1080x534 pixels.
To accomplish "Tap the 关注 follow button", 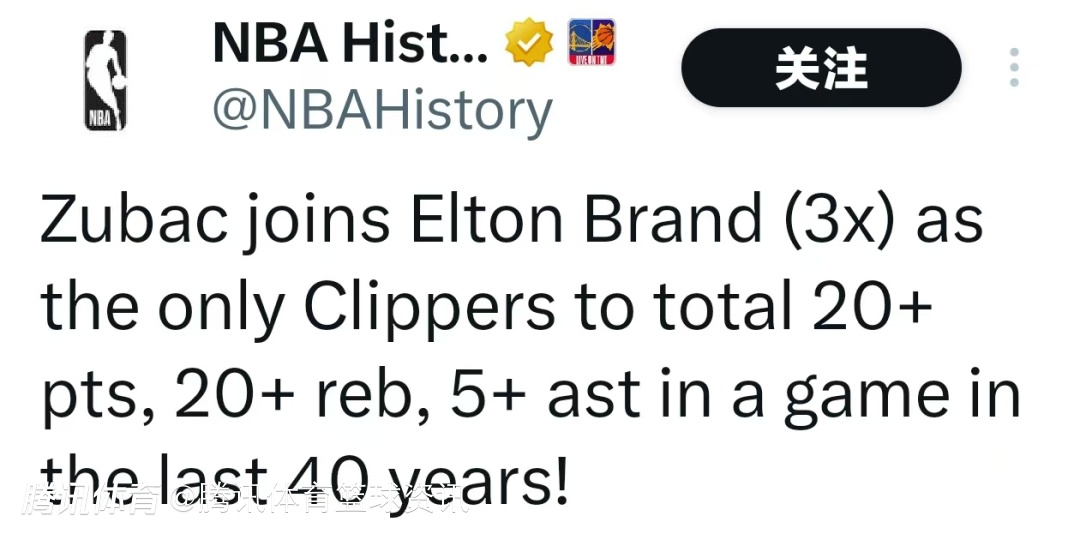I will tap(821, 68).
